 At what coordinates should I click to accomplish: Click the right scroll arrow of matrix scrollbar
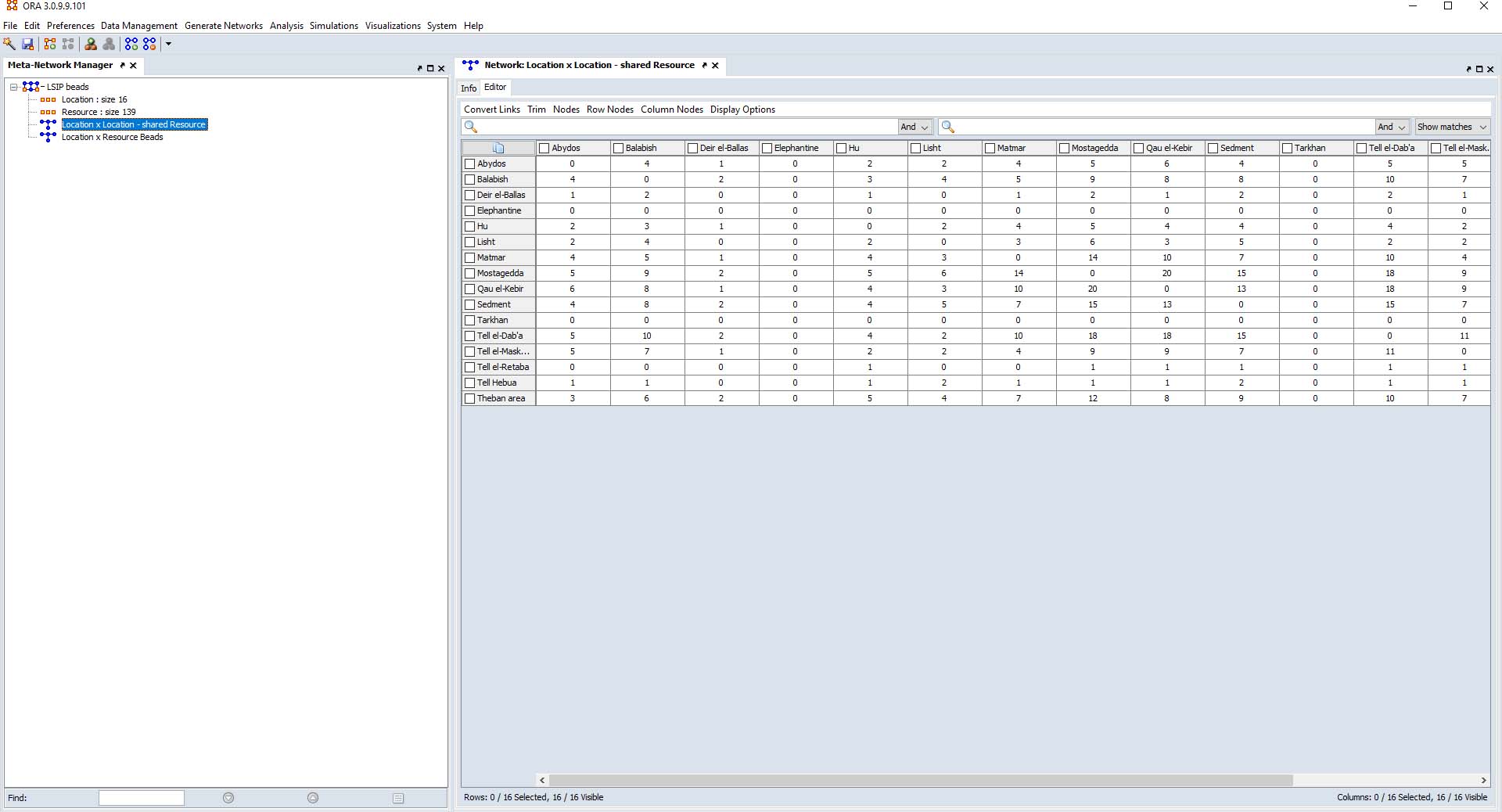(x=1483, y=781)
